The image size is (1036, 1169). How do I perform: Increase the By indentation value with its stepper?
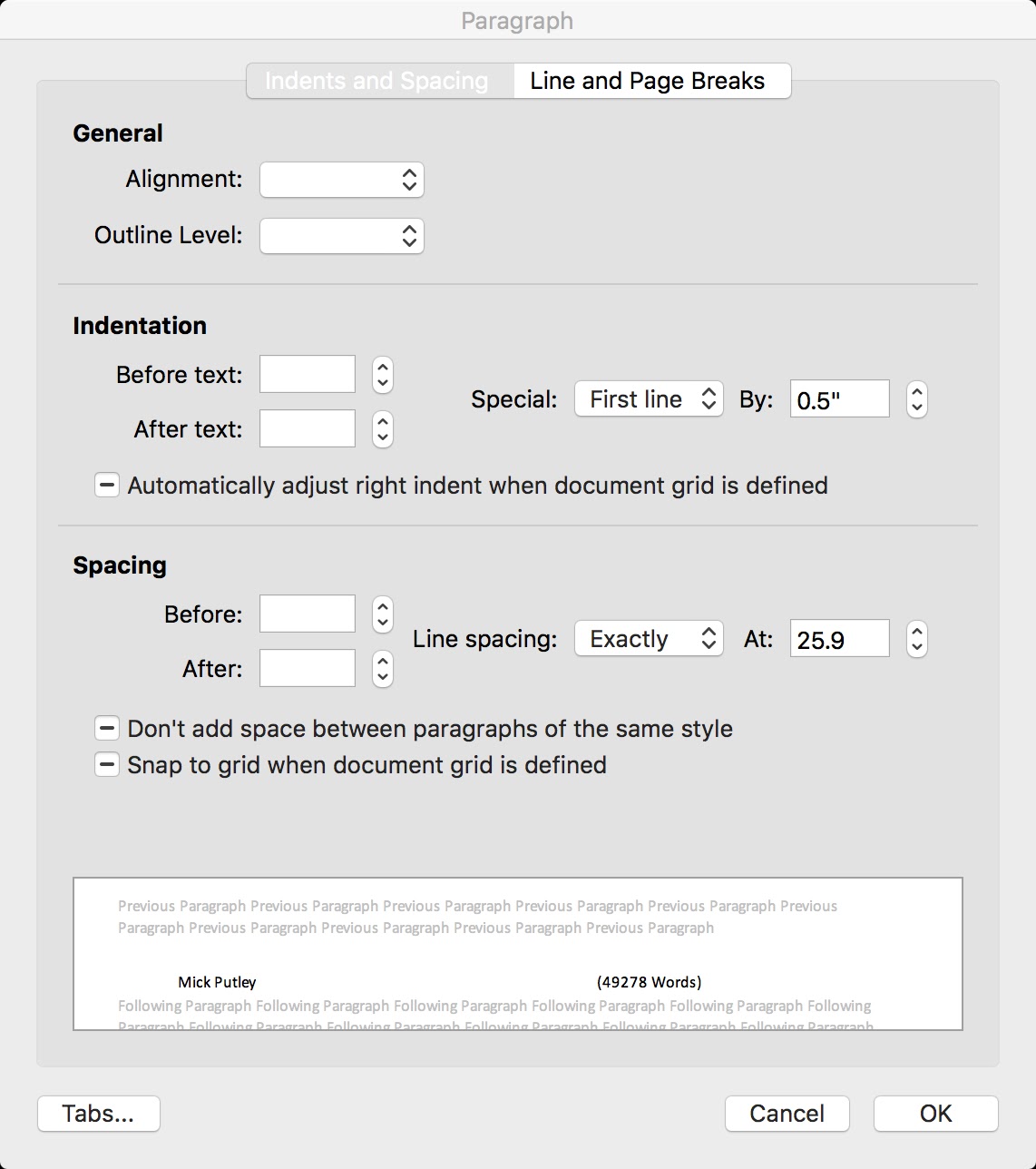(916, 391)
